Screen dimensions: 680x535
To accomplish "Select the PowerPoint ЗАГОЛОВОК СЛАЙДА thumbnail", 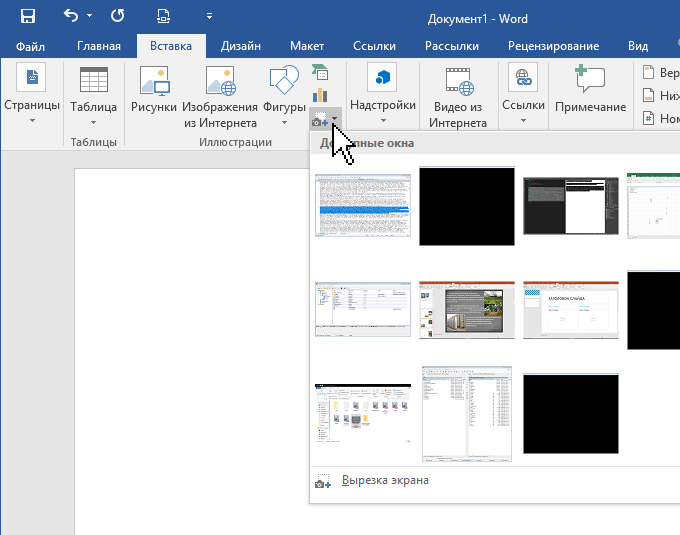I will [x=571, y=310].
